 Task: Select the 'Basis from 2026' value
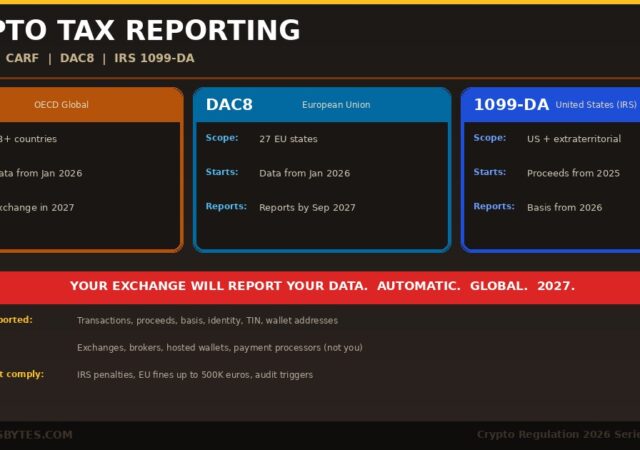[x=564, y=207]
